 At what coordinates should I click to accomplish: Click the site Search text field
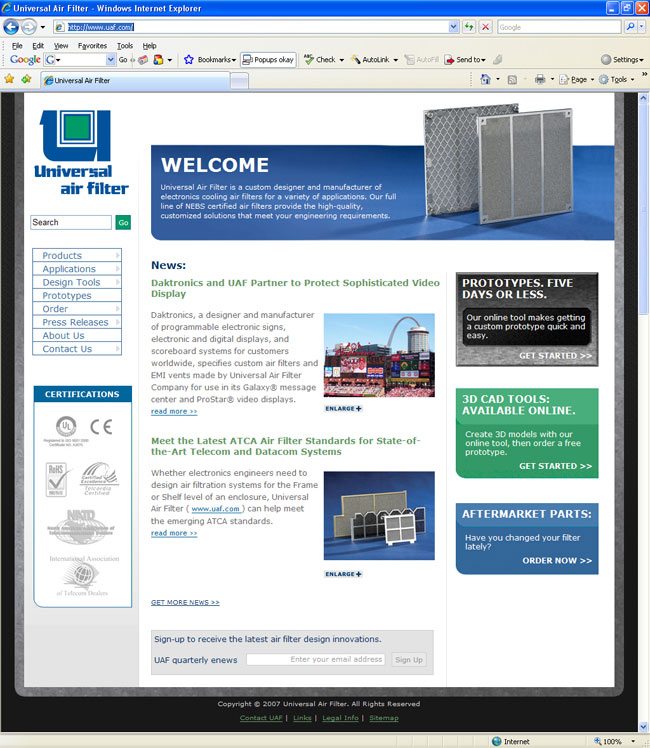point(71,222)
